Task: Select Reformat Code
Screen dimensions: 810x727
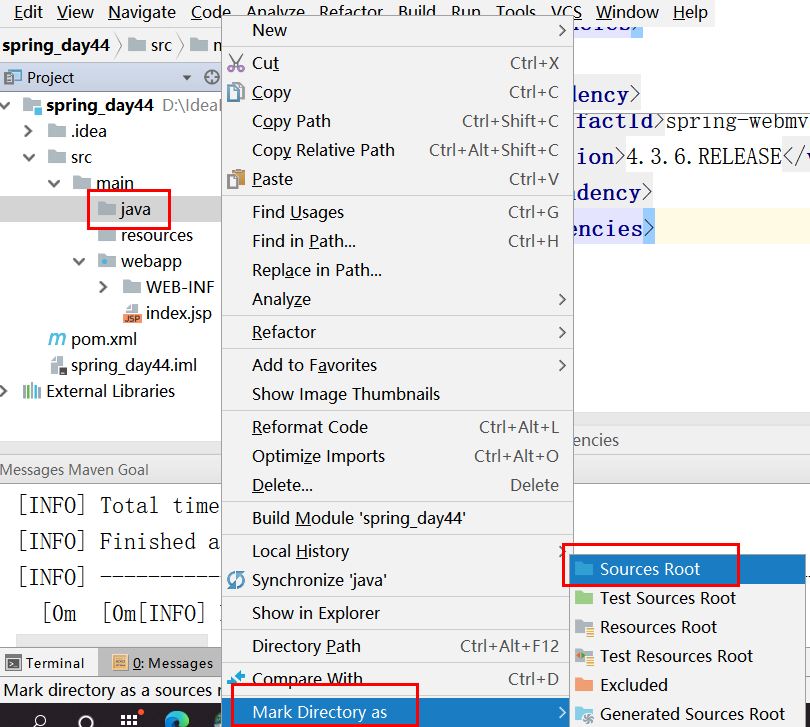Action: point(397,427)
